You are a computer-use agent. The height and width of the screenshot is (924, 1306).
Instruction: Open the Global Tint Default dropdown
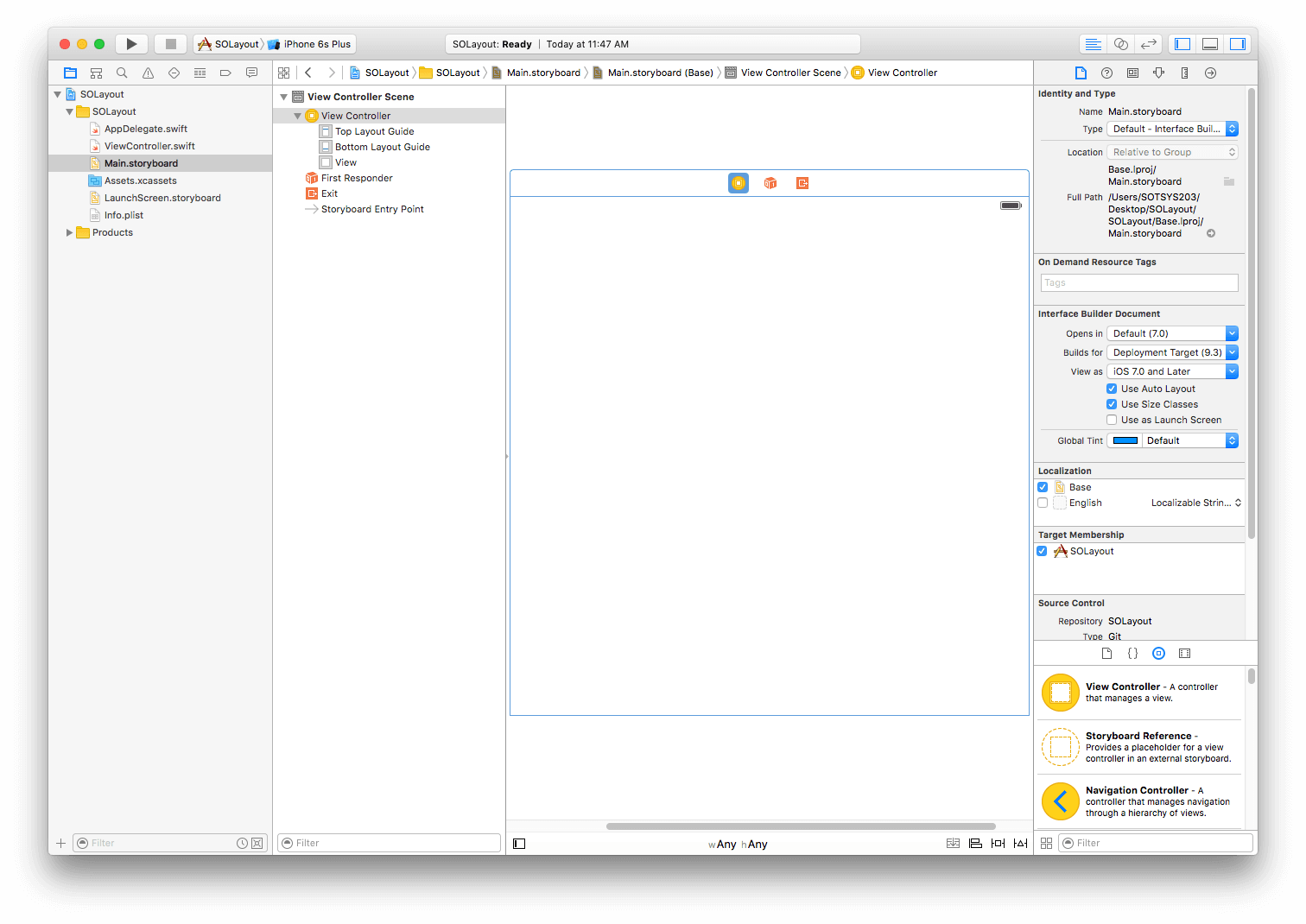[x=1191, y=440]
